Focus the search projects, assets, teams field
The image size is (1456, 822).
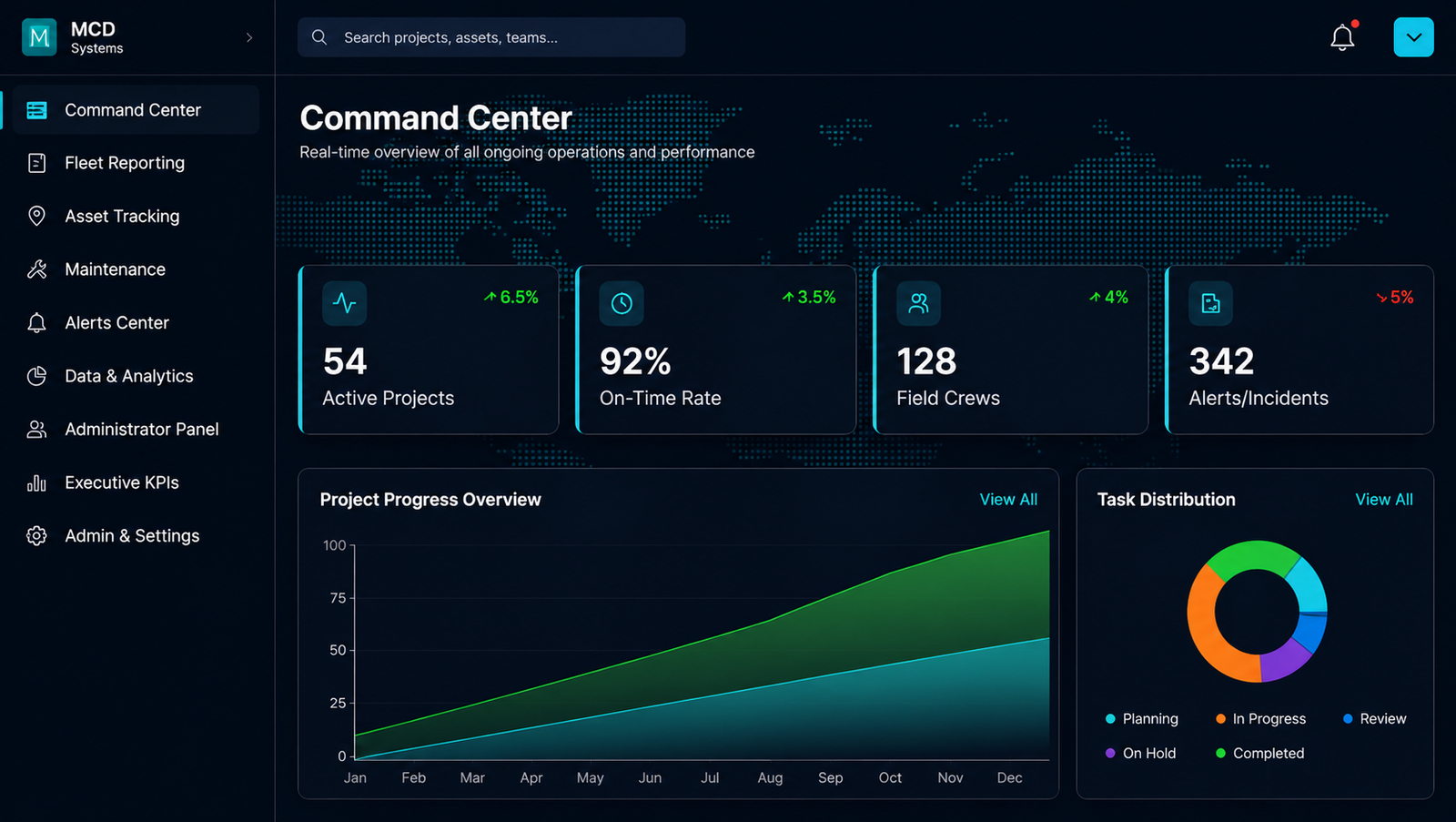(x=491, y=37)
